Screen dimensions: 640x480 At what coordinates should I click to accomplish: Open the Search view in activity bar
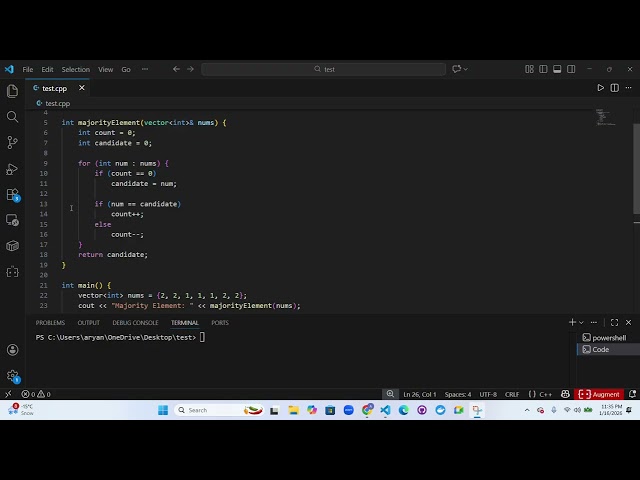(x=12, y=117)
